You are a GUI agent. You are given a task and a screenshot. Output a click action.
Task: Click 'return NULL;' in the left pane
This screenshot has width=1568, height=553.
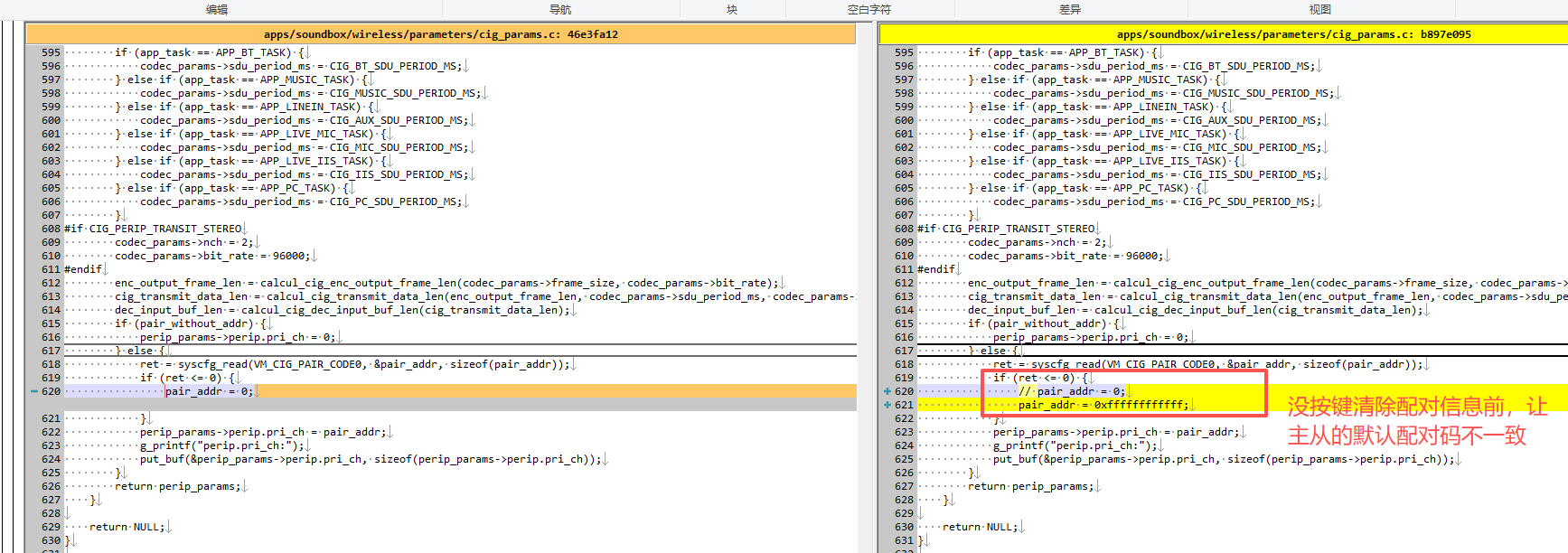pos(127,527)
